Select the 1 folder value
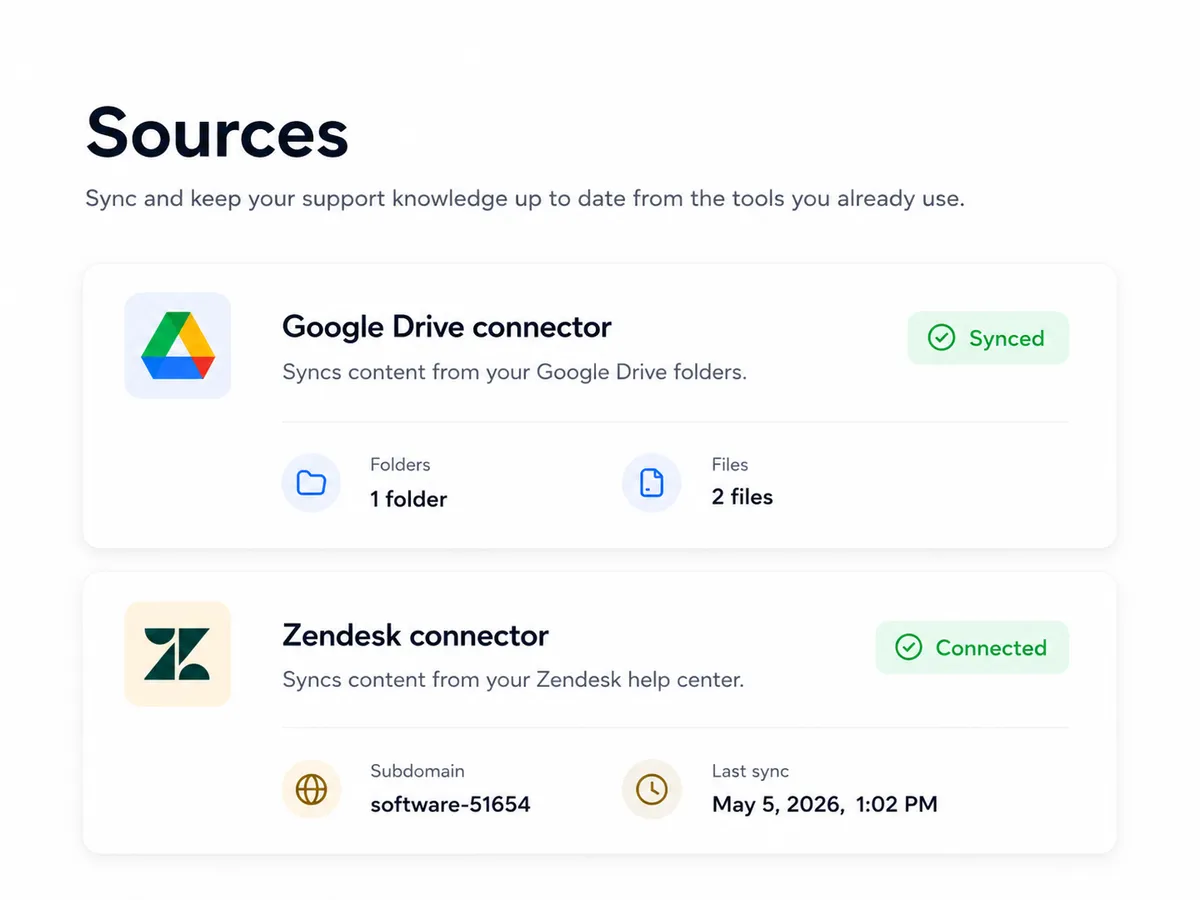This screenshot has height=900, width=1200. click(x=409, y=499)
